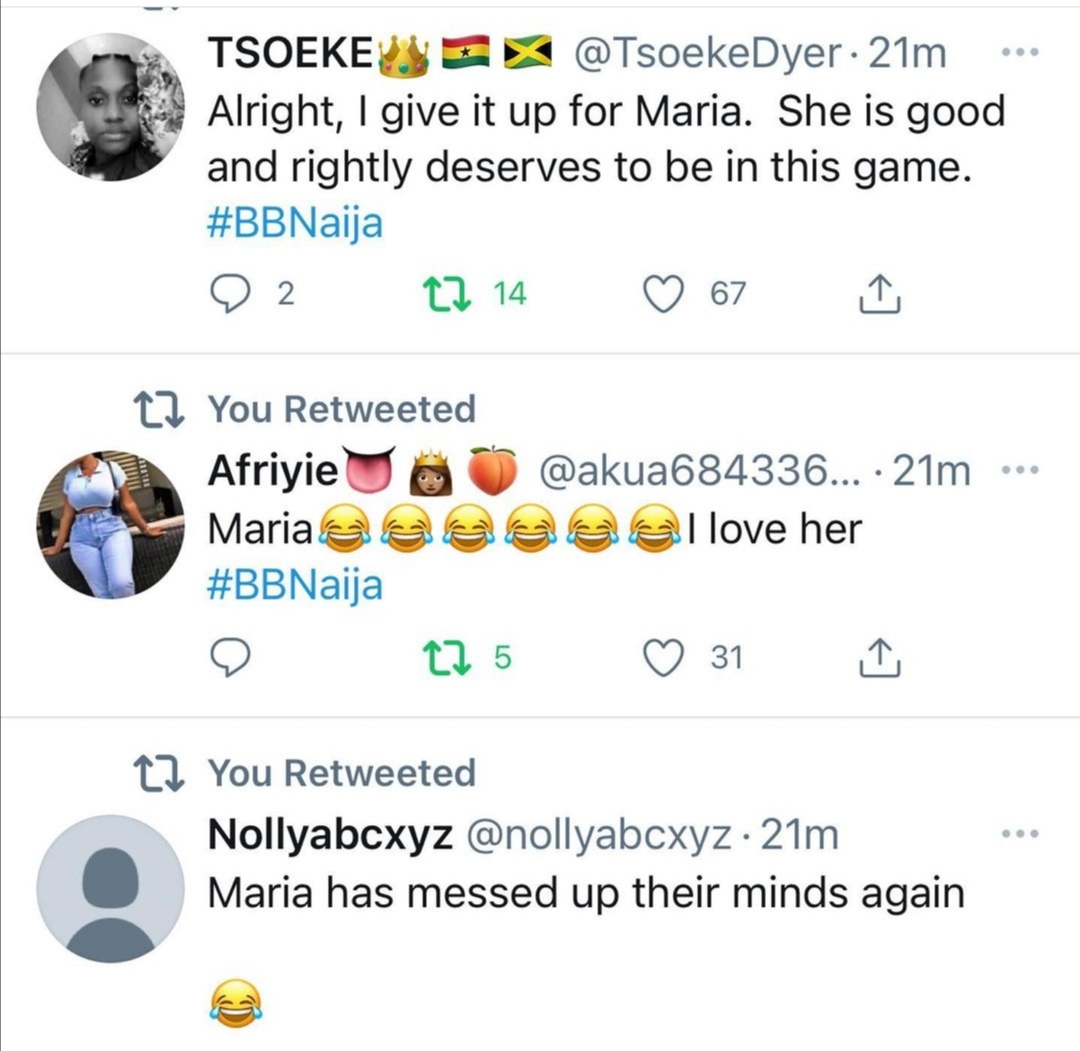This screenshot has width=1080, height=1051.
Task: Reply to Afriyie's tweet
Action: [x=232, y=658]
